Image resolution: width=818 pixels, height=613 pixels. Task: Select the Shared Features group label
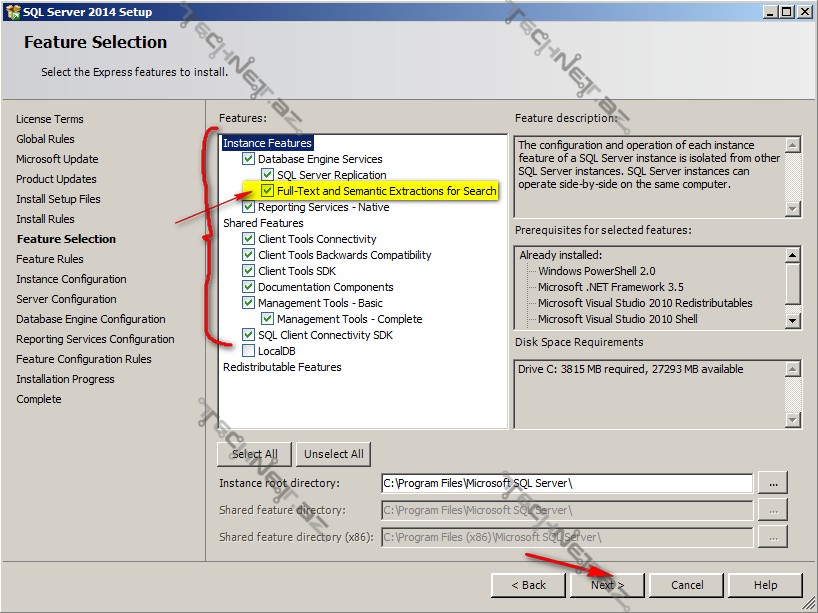click(262, 222)
